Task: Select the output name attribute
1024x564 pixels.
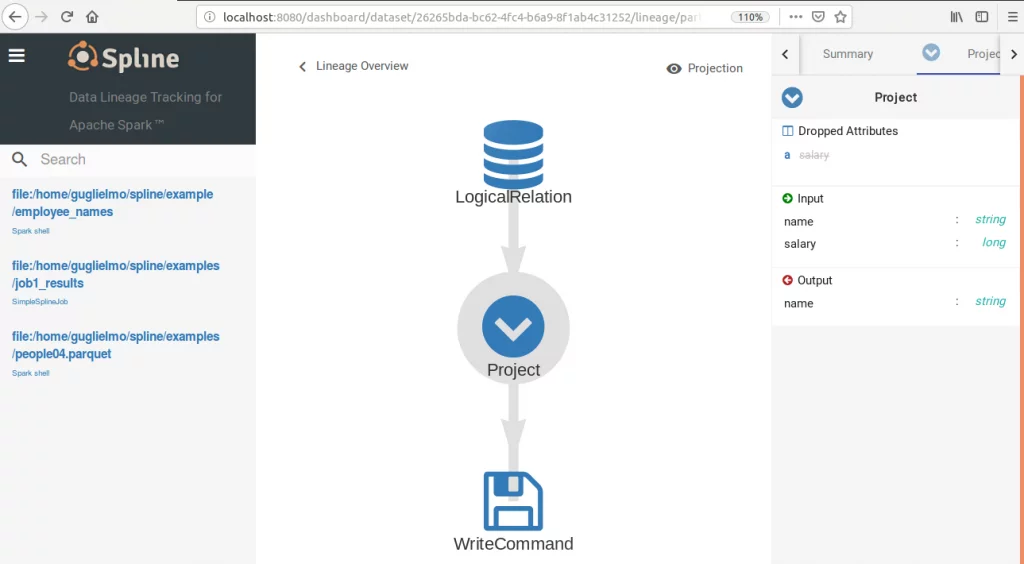Action: tap(799, 304)
